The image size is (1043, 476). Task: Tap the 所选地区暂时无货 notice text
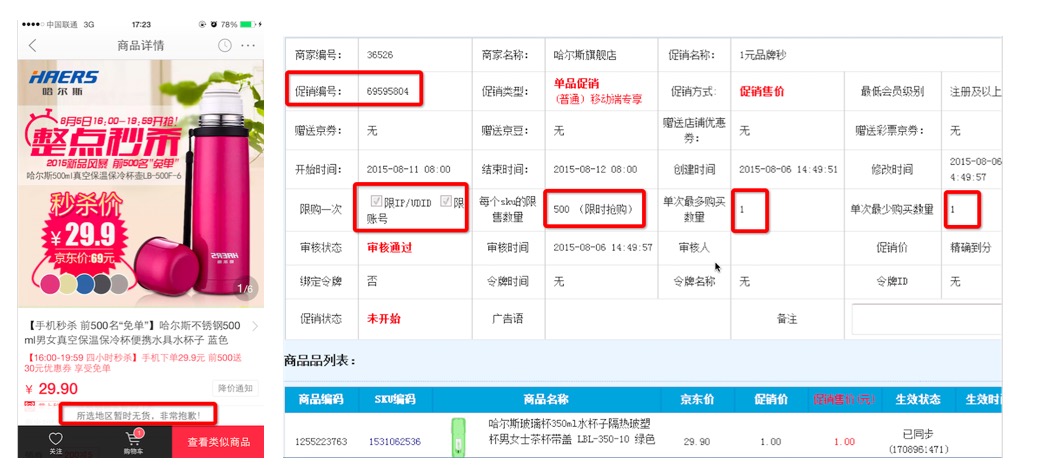[138, 416]
